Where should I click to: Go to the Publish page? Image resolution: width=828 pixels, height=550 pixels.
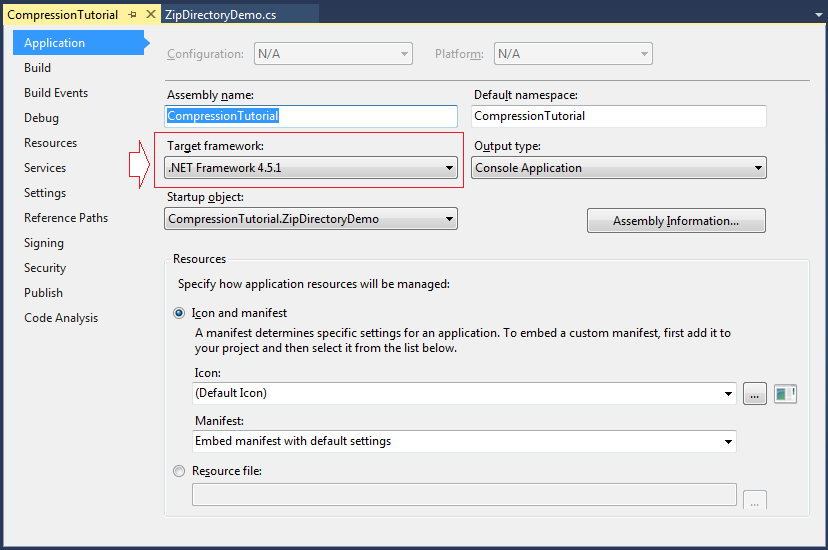43,293
